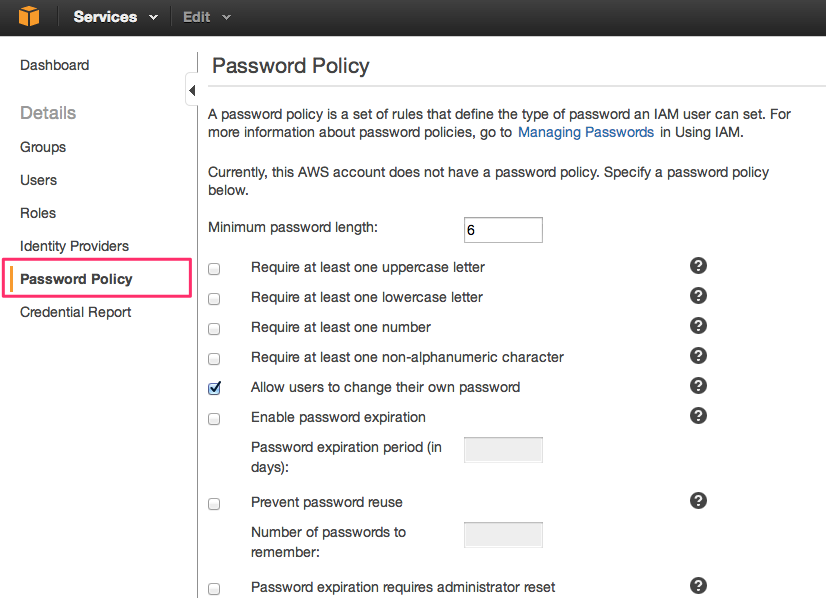This screenshot has width=826, height=612.
Task: Collapse the left navigation panel
Action: coord(192,89)
